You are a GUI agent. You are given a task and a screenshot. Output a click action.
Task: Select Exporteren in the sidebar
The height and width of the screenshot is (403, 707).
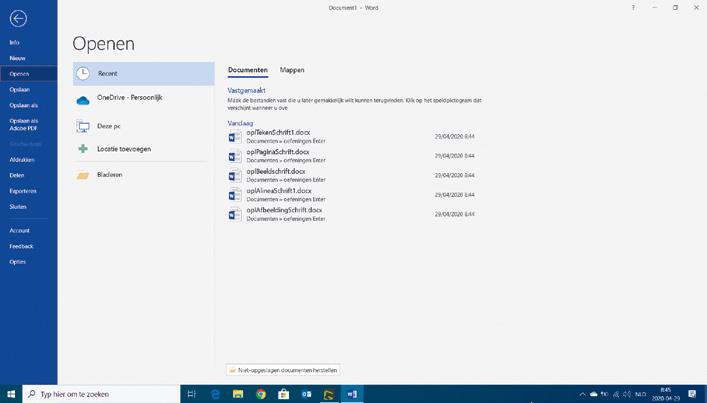[23, 191]
